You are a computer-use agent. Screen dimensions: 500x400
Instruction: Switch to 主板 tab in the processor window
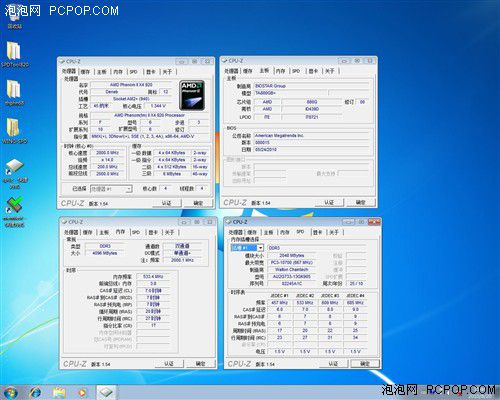(102, 72)
